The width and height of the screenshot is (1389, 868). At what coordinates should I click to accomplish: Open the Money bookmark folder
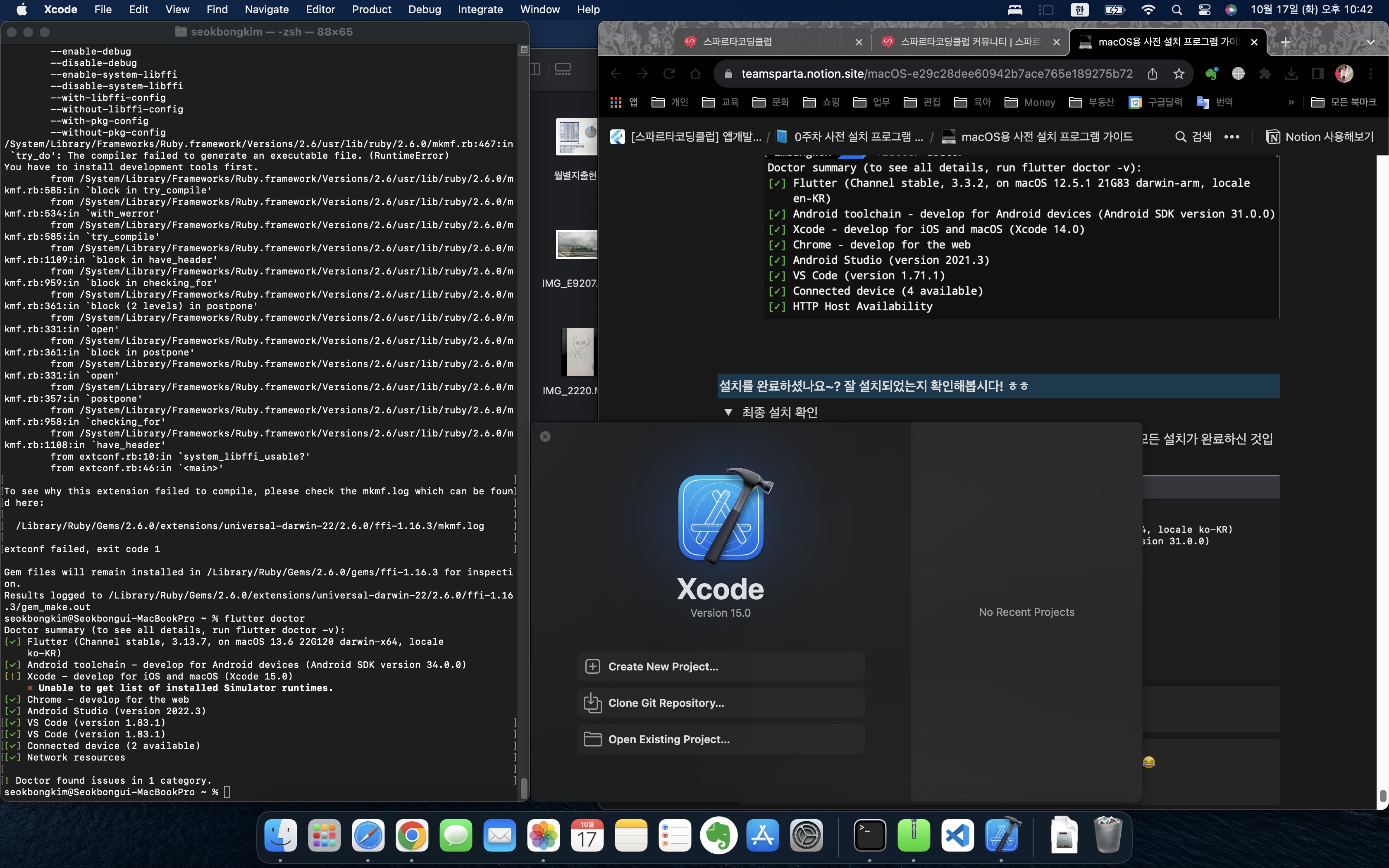pos(1030,102)
